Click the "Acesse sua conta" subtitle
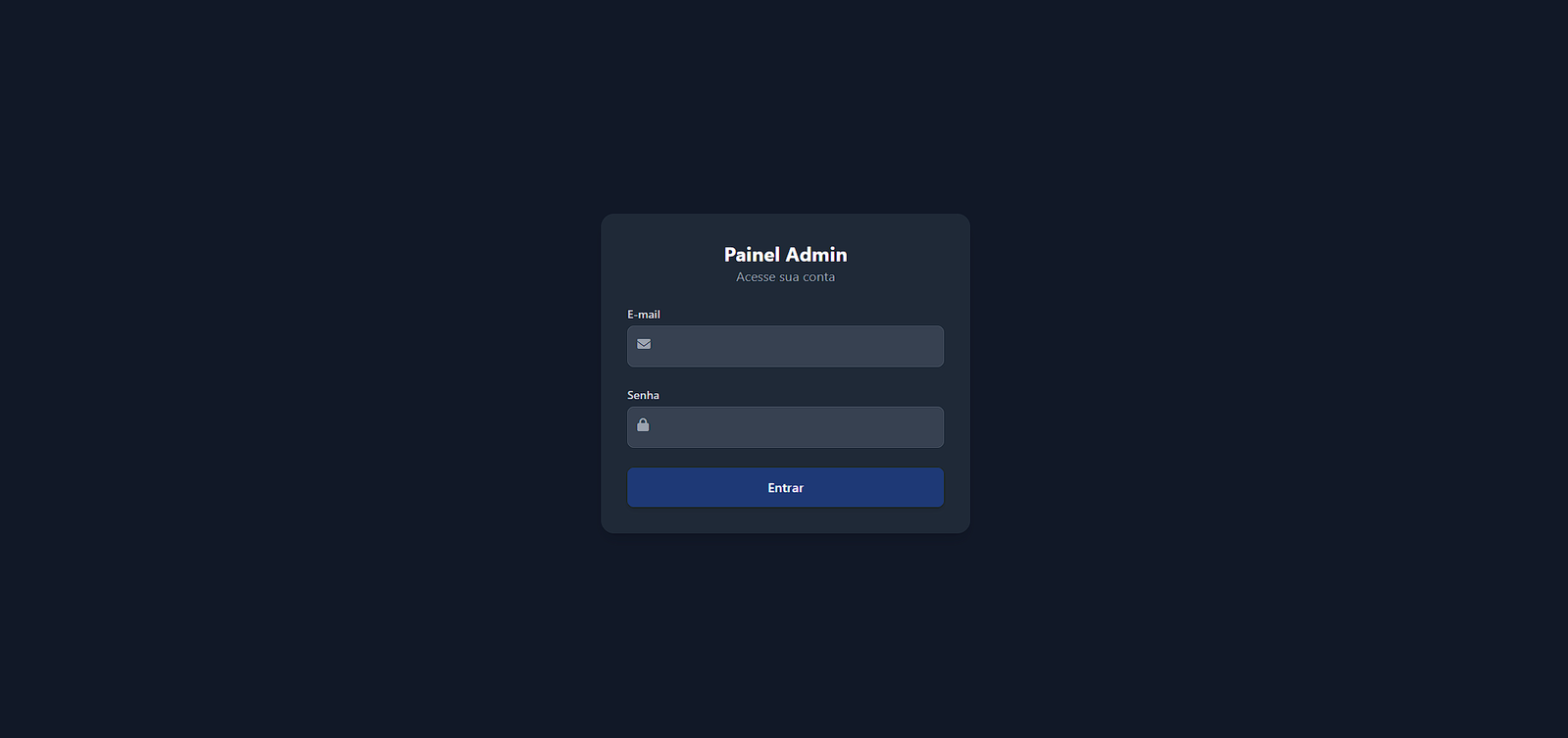 pos(785,277)
